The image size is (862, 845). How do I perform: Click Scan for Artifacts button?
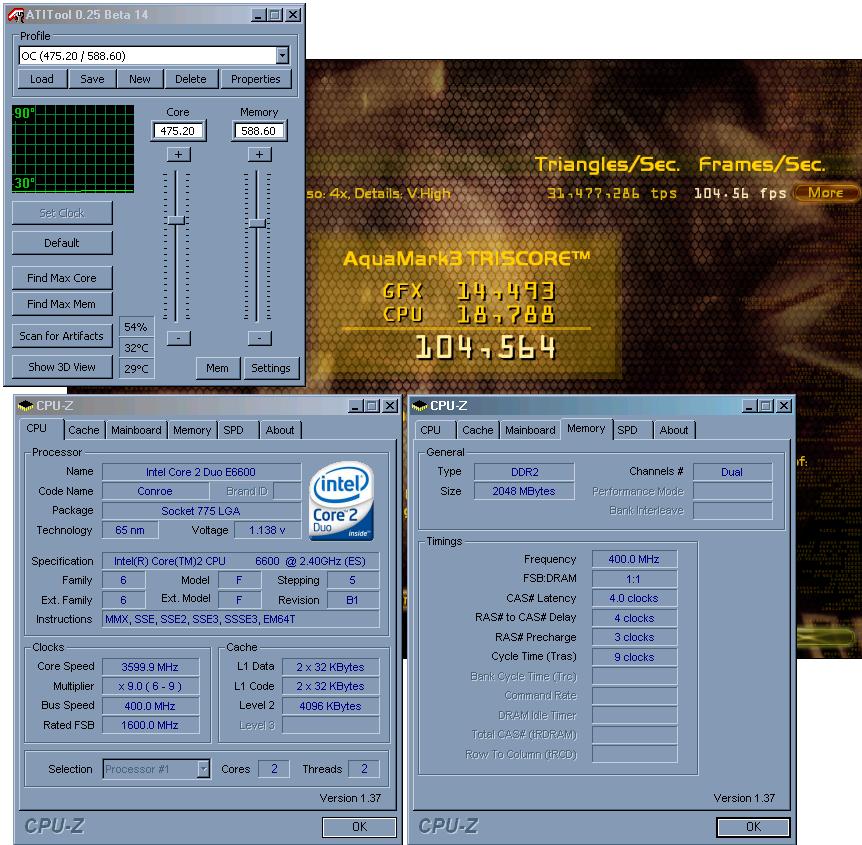click(62, 336)
